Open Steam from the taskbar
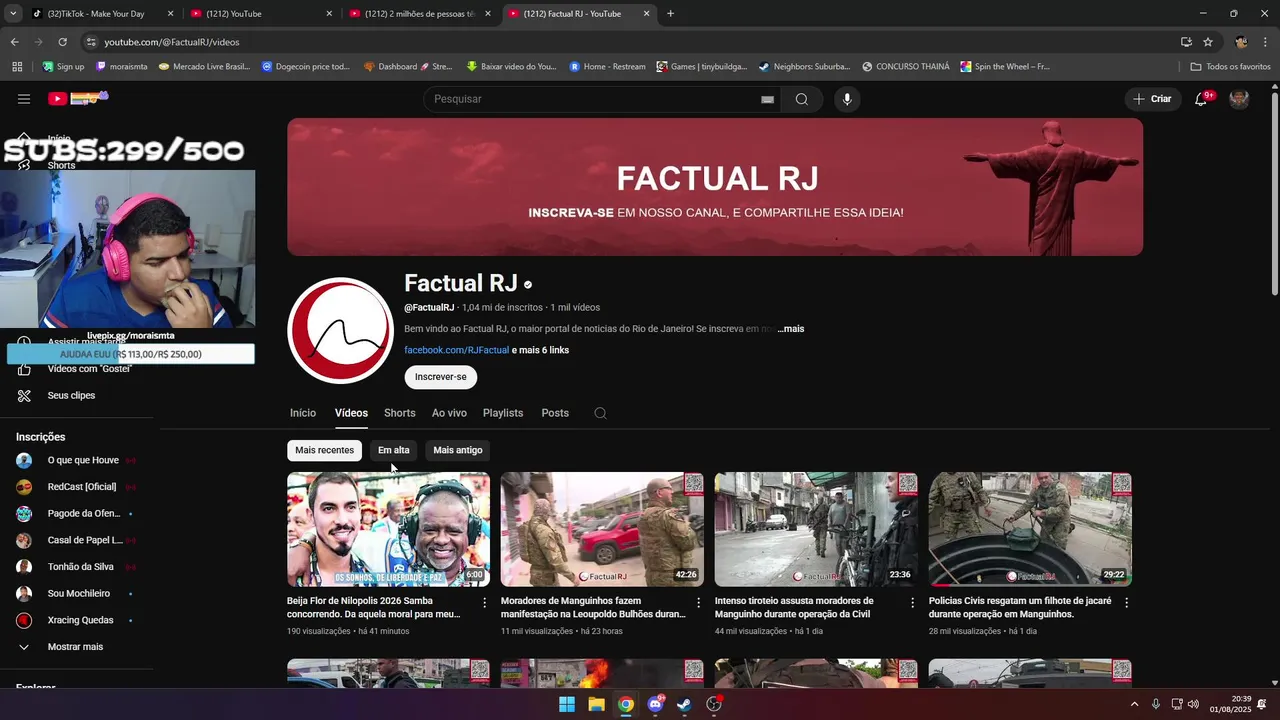The height and width of the screenshot is (720, 1280). (x=684, y=704)
